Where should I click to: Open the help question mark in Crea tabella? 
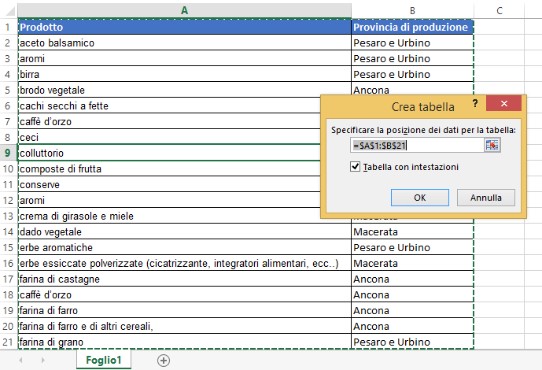475,103
